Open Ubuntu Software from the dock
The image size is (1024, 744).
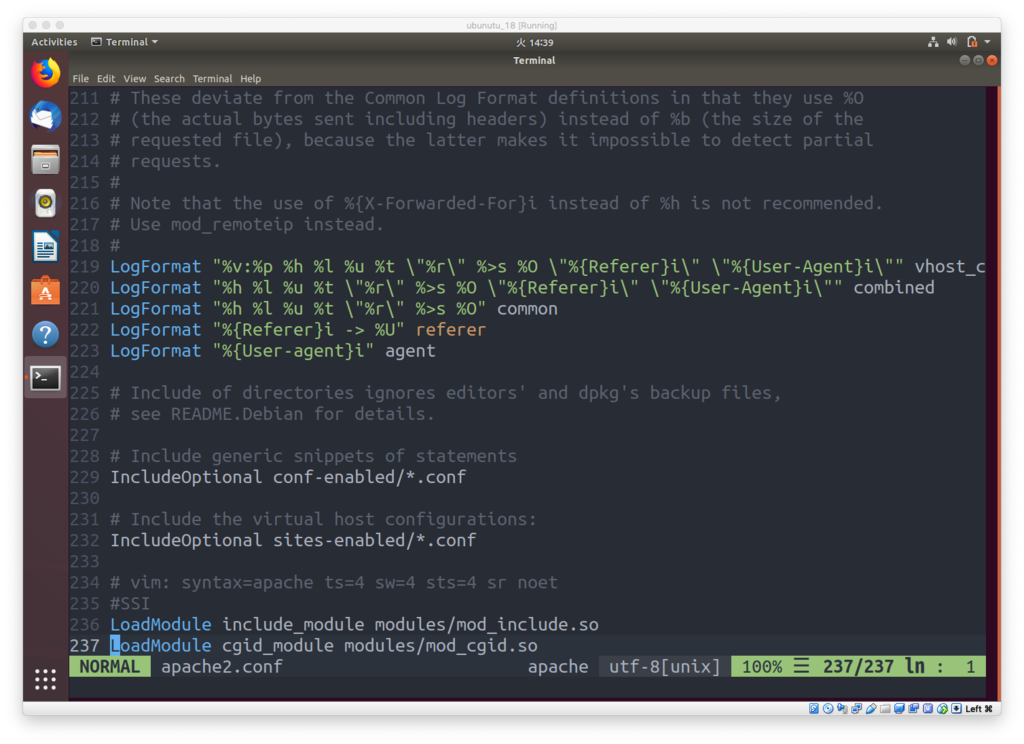[x=45, y=291]
